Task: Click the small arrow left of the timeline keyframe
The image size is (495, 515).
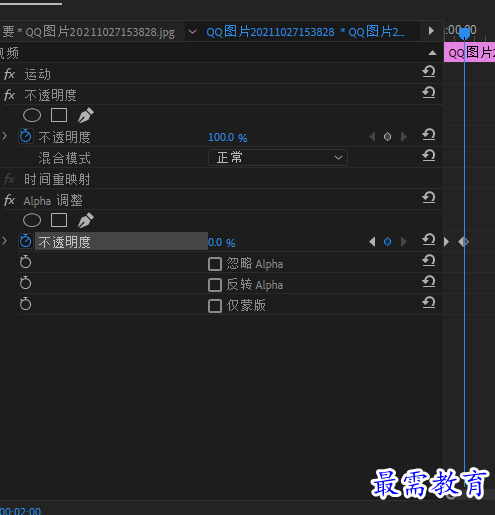Action: (446, 241)
